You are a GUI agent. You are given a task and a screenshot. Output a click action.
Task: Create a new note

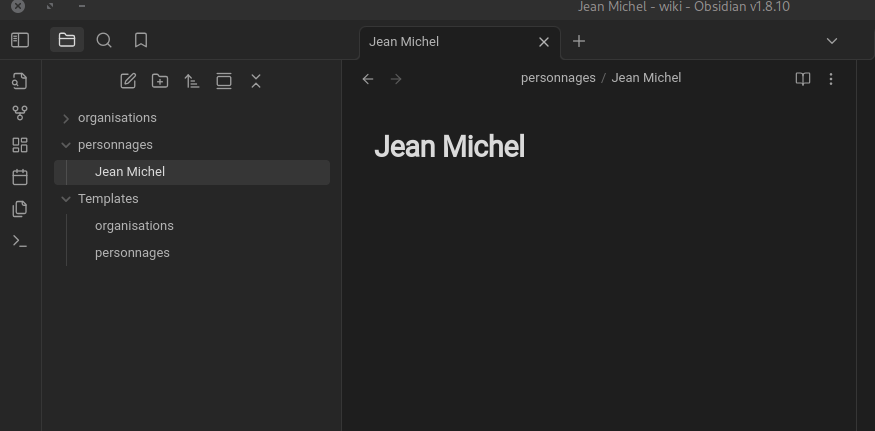click(x=128, y=81)
